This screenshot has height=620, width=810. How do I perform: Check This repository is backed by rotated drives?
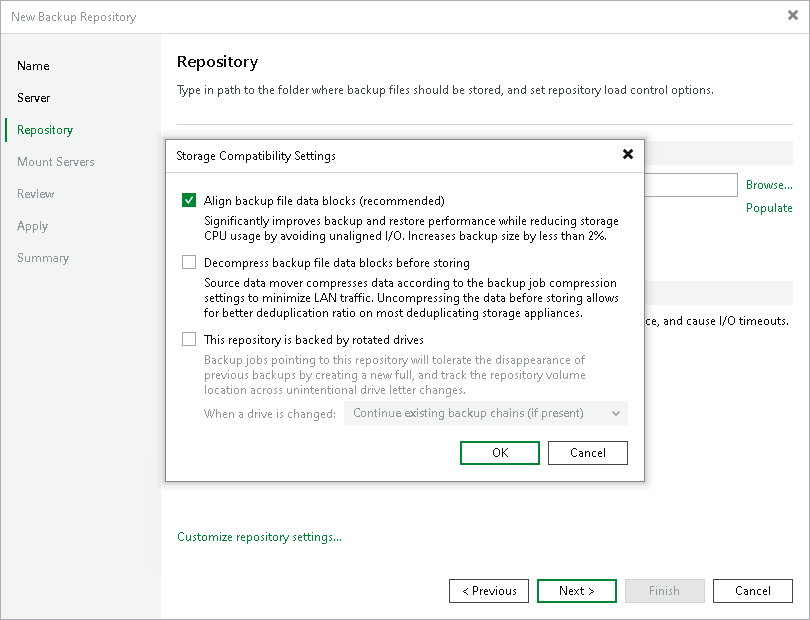(189, 339)
